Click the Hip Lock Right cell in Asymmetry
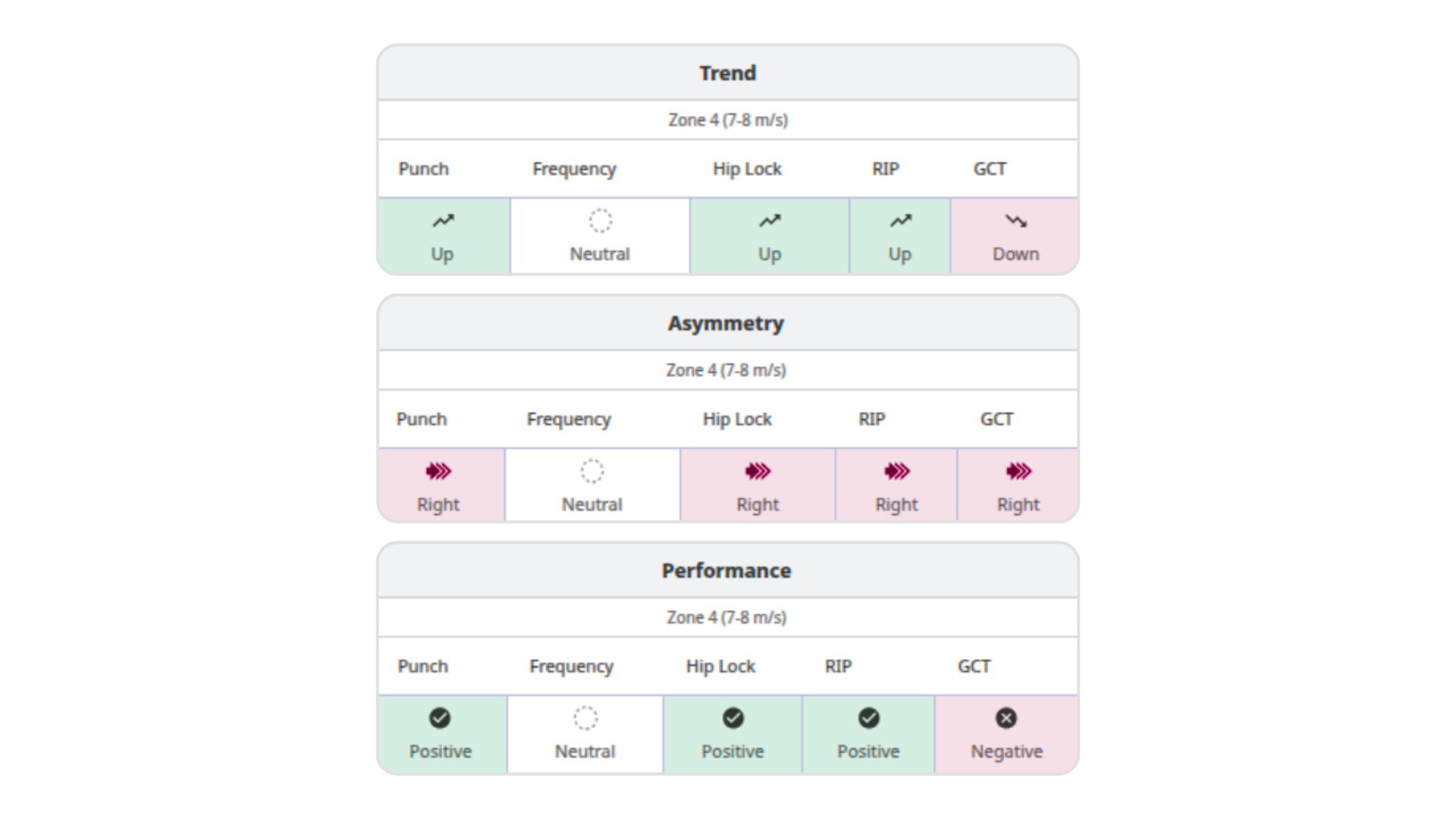The height and width of the screenshot is (819, 1456). coord(758,485)
